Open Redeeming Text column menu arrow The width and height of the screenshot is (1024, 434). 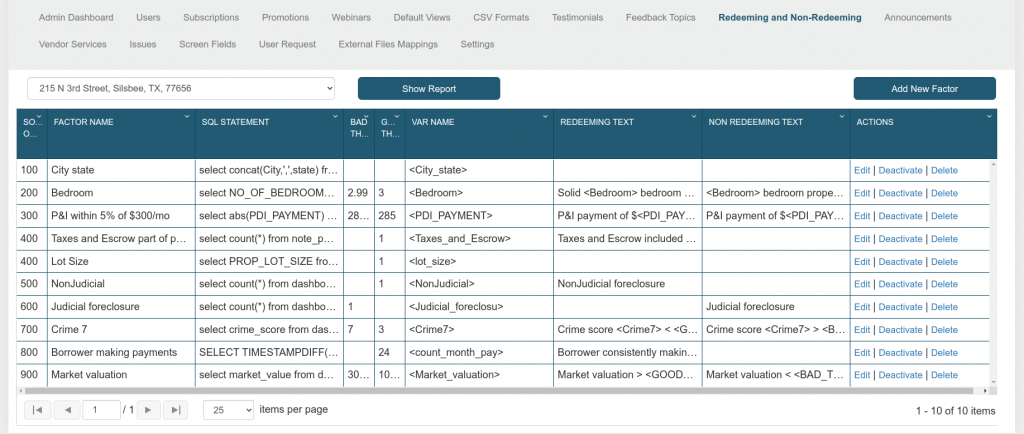[695, 117]
